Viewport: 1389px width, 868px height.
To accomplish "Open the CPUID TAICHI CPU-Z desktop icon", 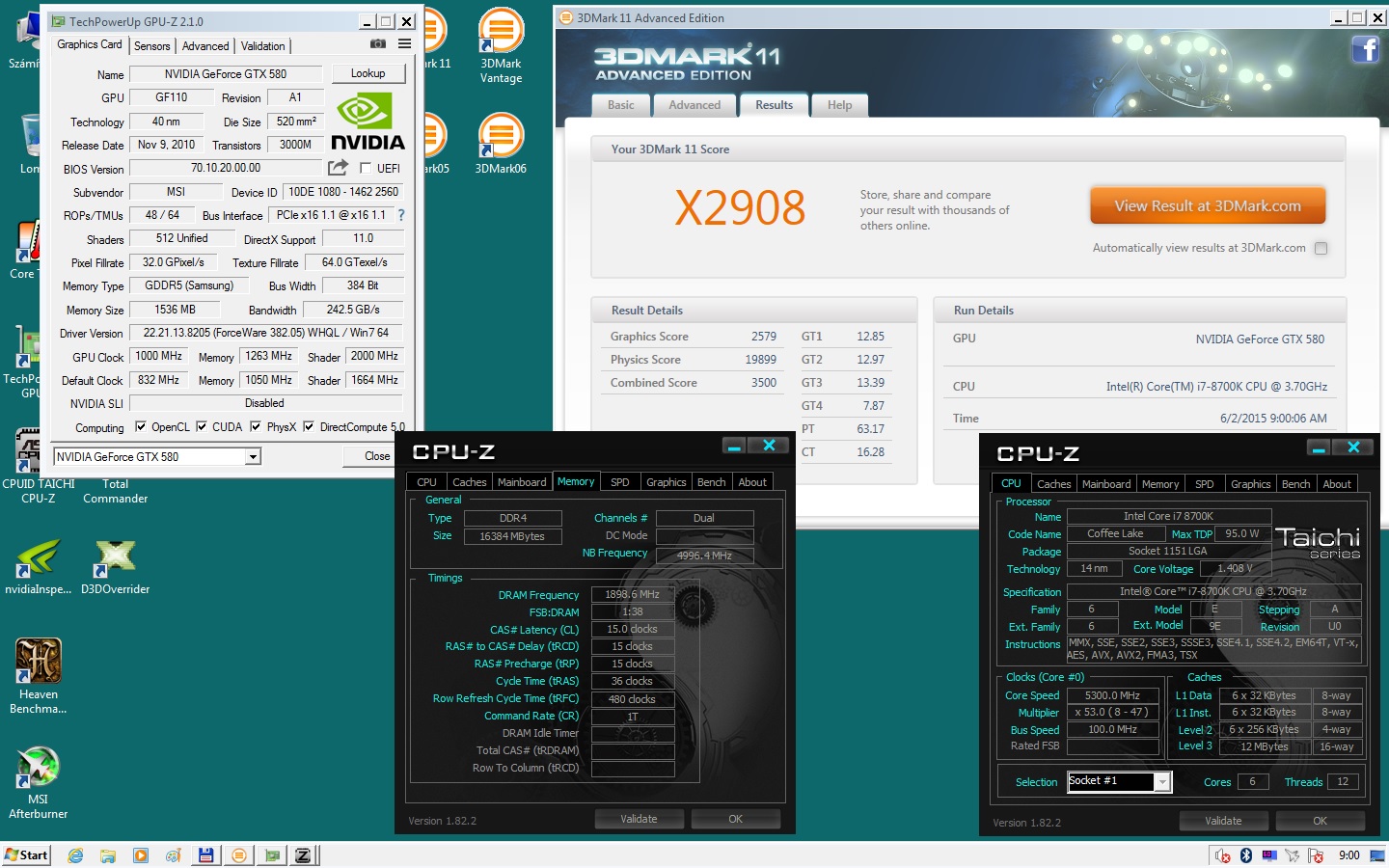I will coord(39,468).
